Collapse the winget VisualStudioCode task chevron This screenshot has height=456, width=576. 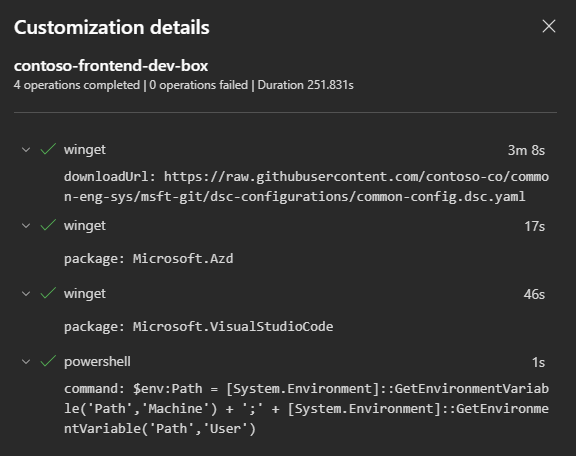[26, 294]
